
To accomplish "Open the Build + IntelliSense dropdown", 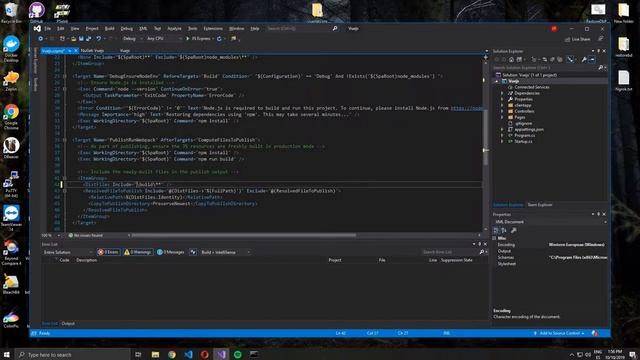I will 225,252.
